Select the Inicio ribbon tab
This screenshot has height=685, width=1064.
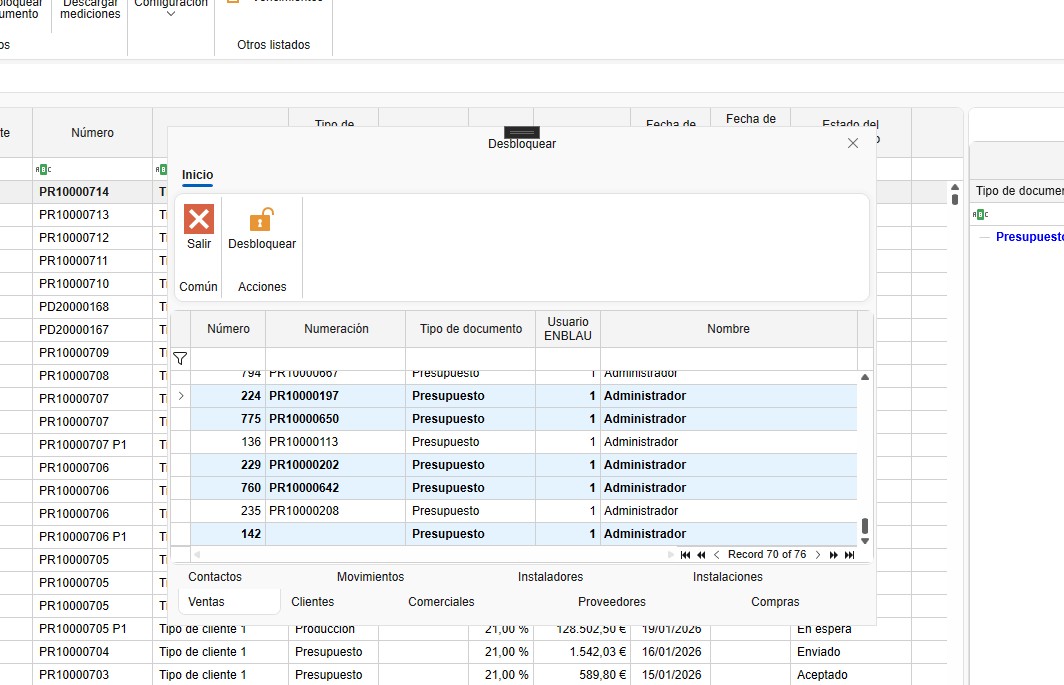(197, 175)
